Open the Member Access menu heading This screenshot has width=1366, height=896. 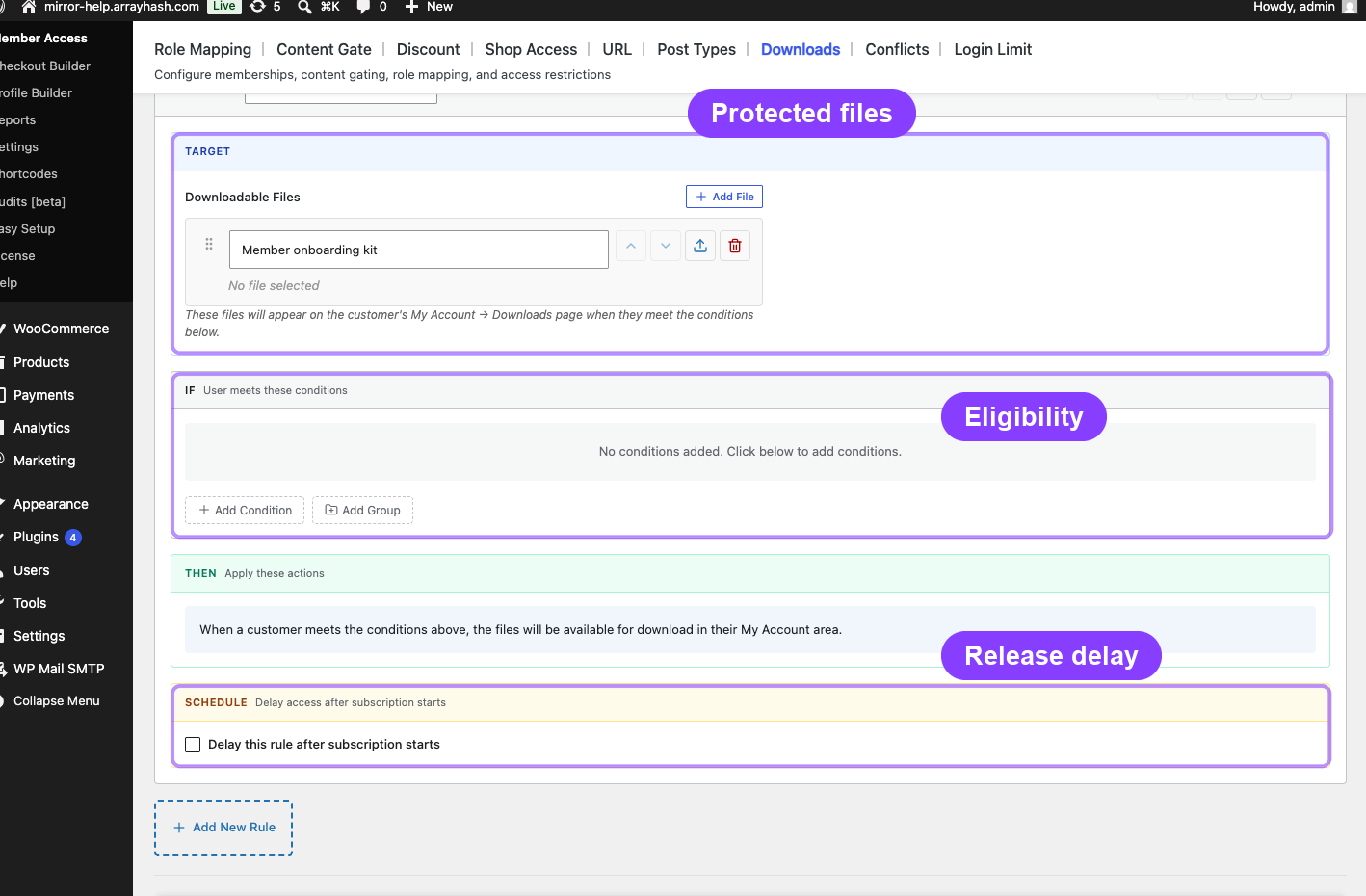(43, 39)
